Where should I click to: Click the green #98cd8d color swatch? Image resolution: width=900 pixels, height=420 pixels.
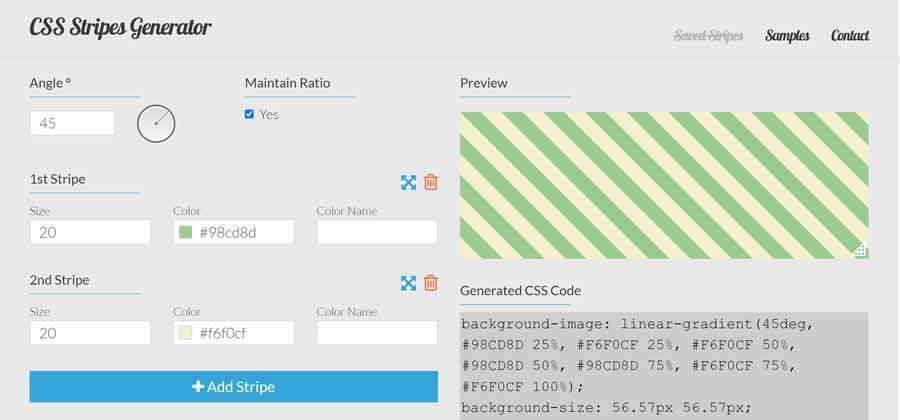185,232
